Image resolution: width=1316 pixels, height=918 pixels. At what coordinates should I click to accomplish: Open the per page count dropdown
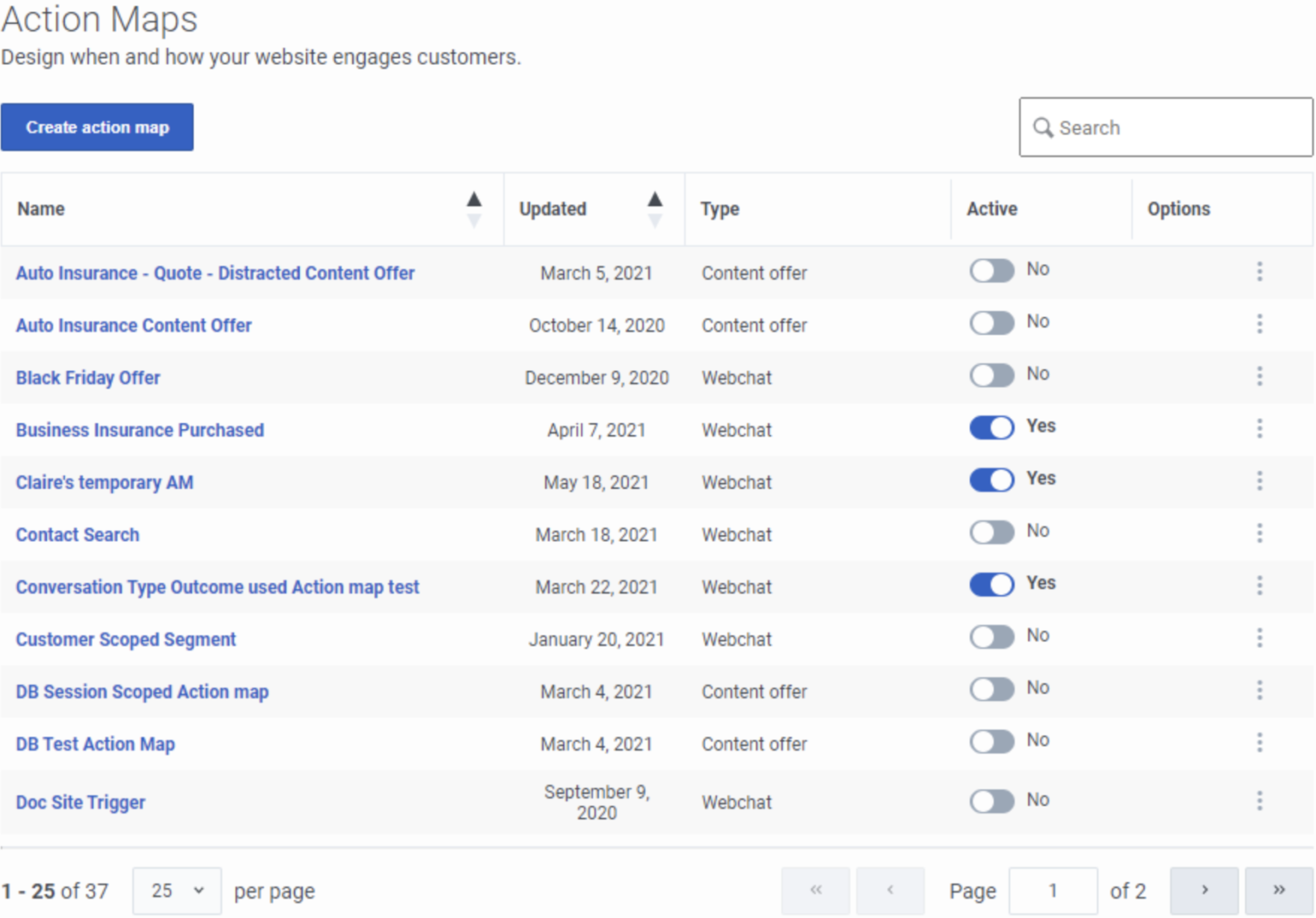tap(176, 891)
